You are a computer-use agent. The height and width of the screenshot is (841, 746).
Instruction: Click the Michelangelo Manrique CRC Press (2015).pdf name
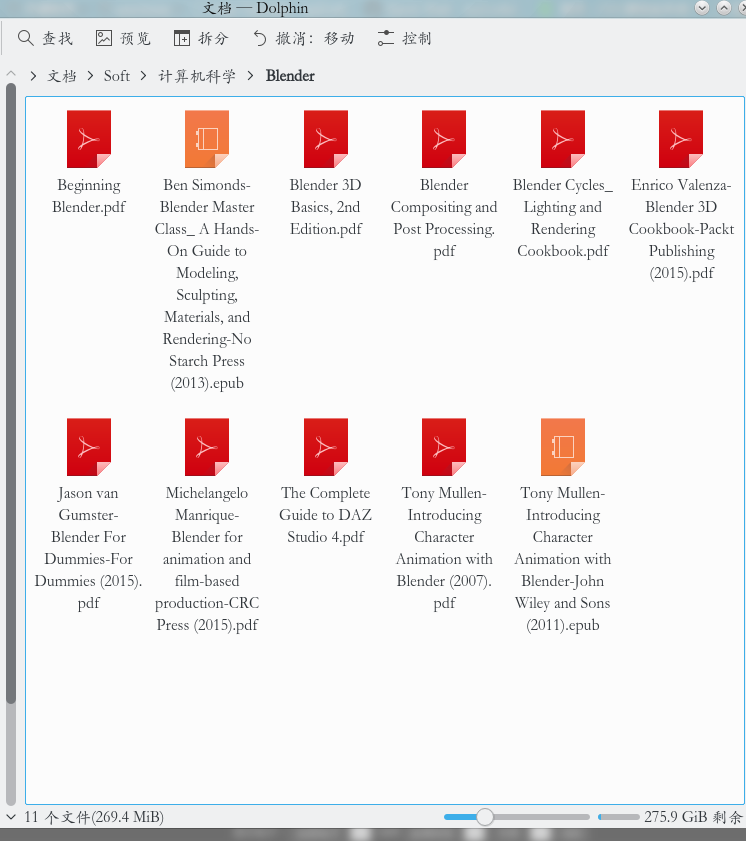tap(207, 559)
